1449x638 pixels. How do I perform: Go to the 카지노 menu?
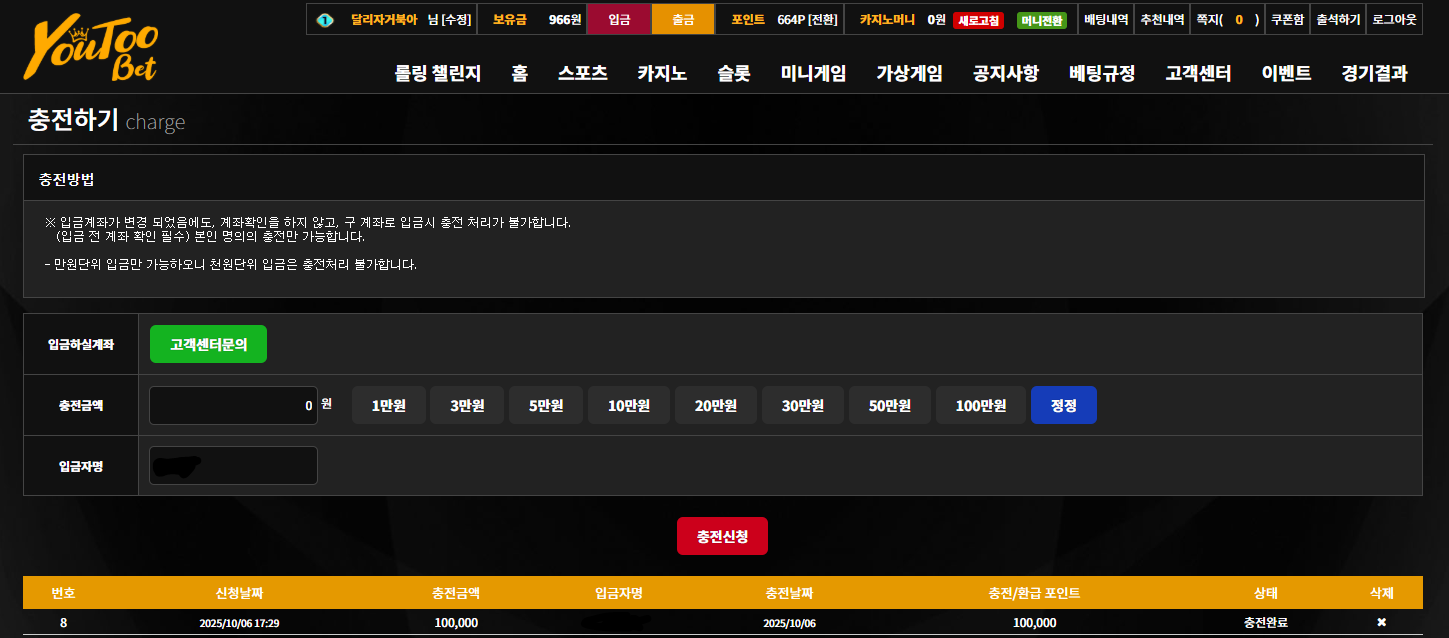[662, 73]
